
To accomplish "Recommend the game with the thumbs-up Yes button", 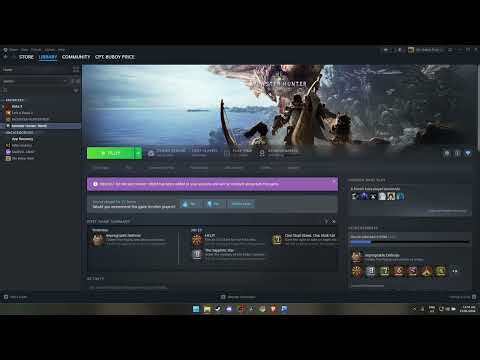I will pos(190,204).
